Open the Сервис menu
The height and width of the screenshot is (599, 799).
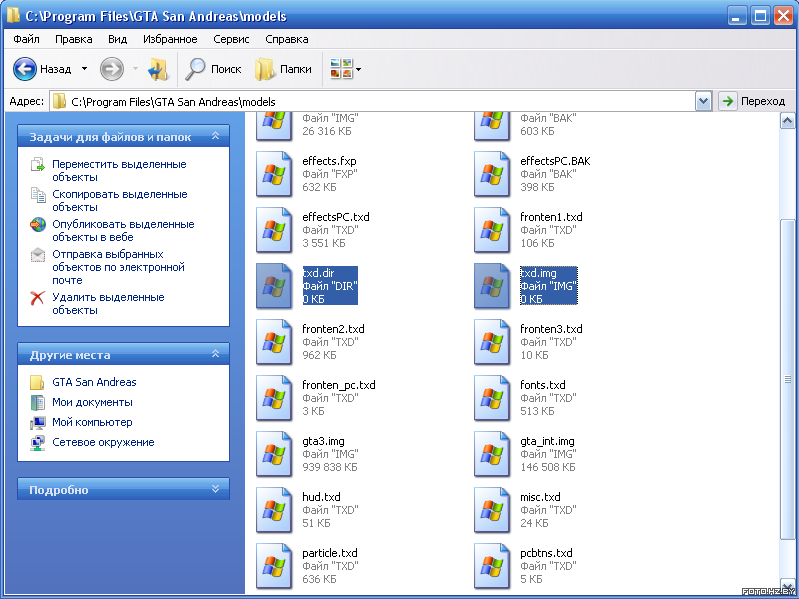coord(231,39)
